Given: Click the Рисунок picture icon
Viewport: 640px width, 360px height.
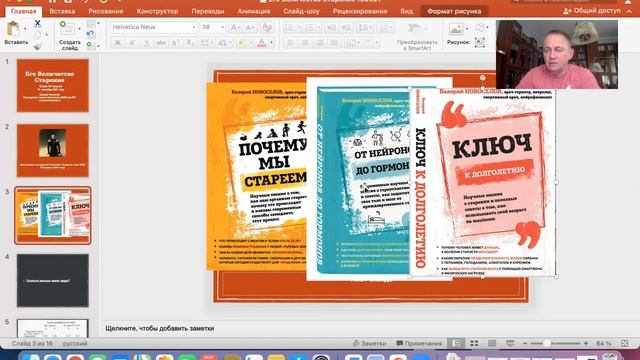Looking at the screenshot, I should coord(456,29).
